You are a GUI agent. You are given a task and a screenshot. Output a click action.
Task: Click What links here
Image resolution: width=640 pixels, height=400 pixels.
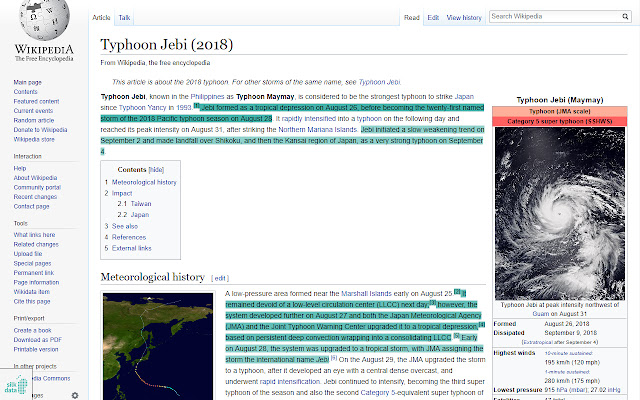tap(34, 234)
